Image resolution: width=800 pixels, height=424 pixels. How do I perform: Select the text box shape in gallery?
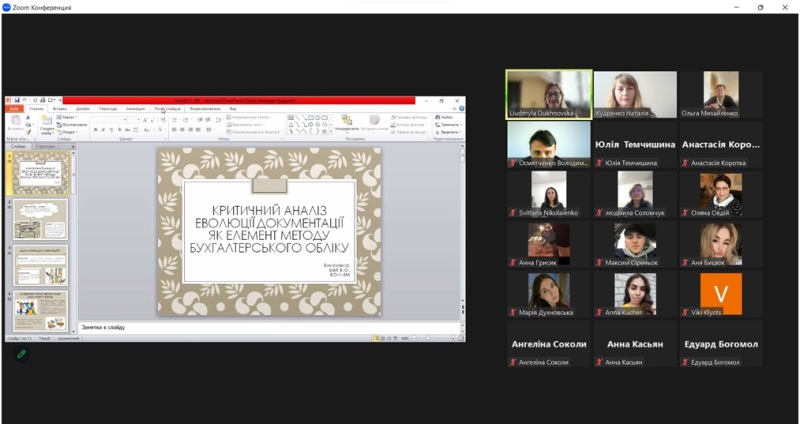pyautogui.click(x=290, y=117)
